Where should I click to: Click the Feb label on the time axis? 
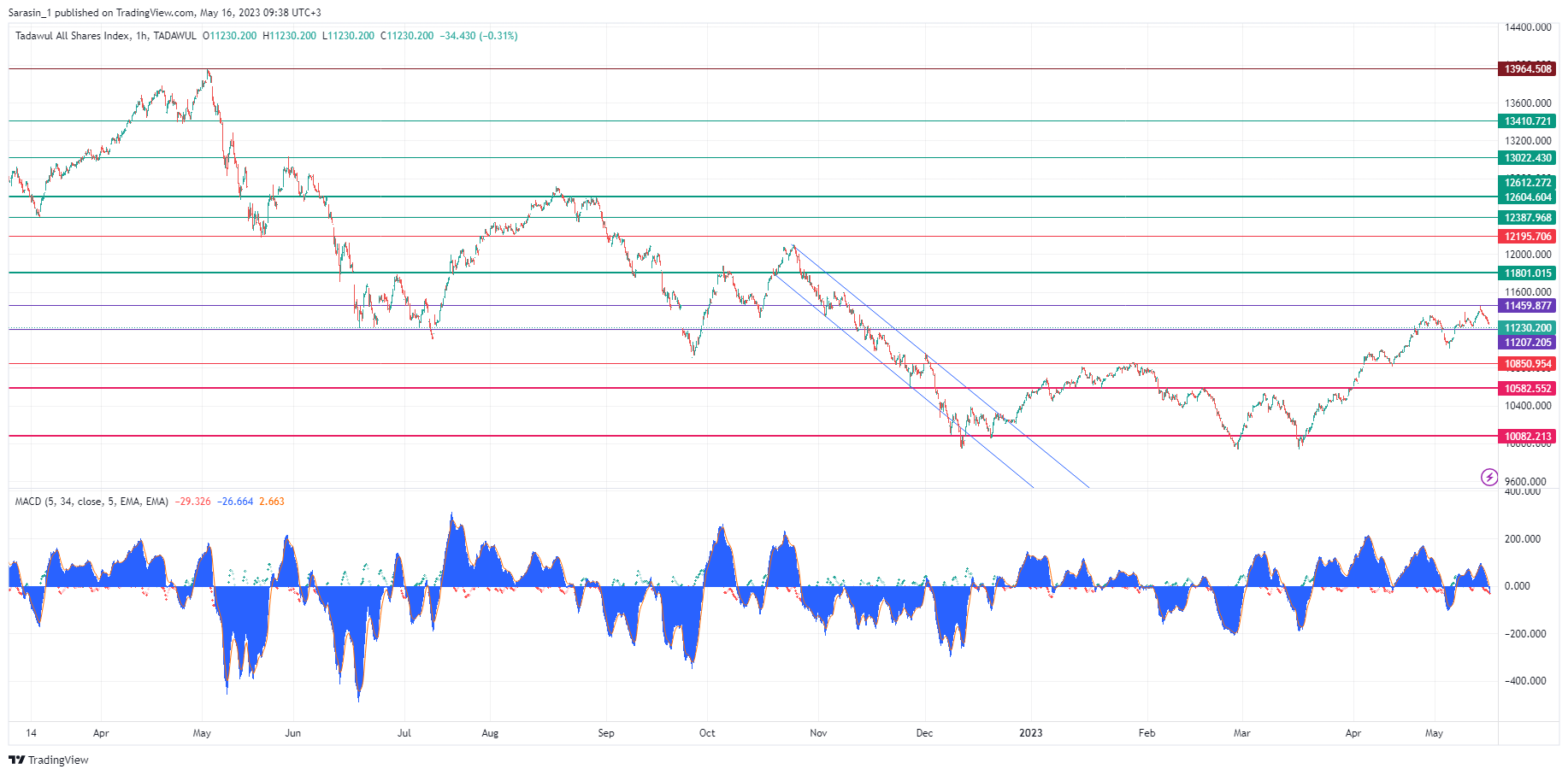(x=1147, y=733)
